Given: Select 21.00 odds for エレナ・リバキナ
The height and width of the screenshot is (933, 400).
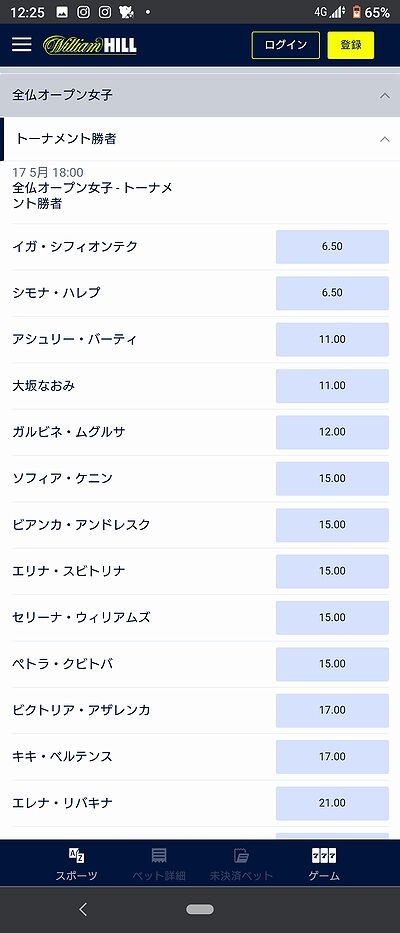Looking at the screenshot, I should click(332, 803).
